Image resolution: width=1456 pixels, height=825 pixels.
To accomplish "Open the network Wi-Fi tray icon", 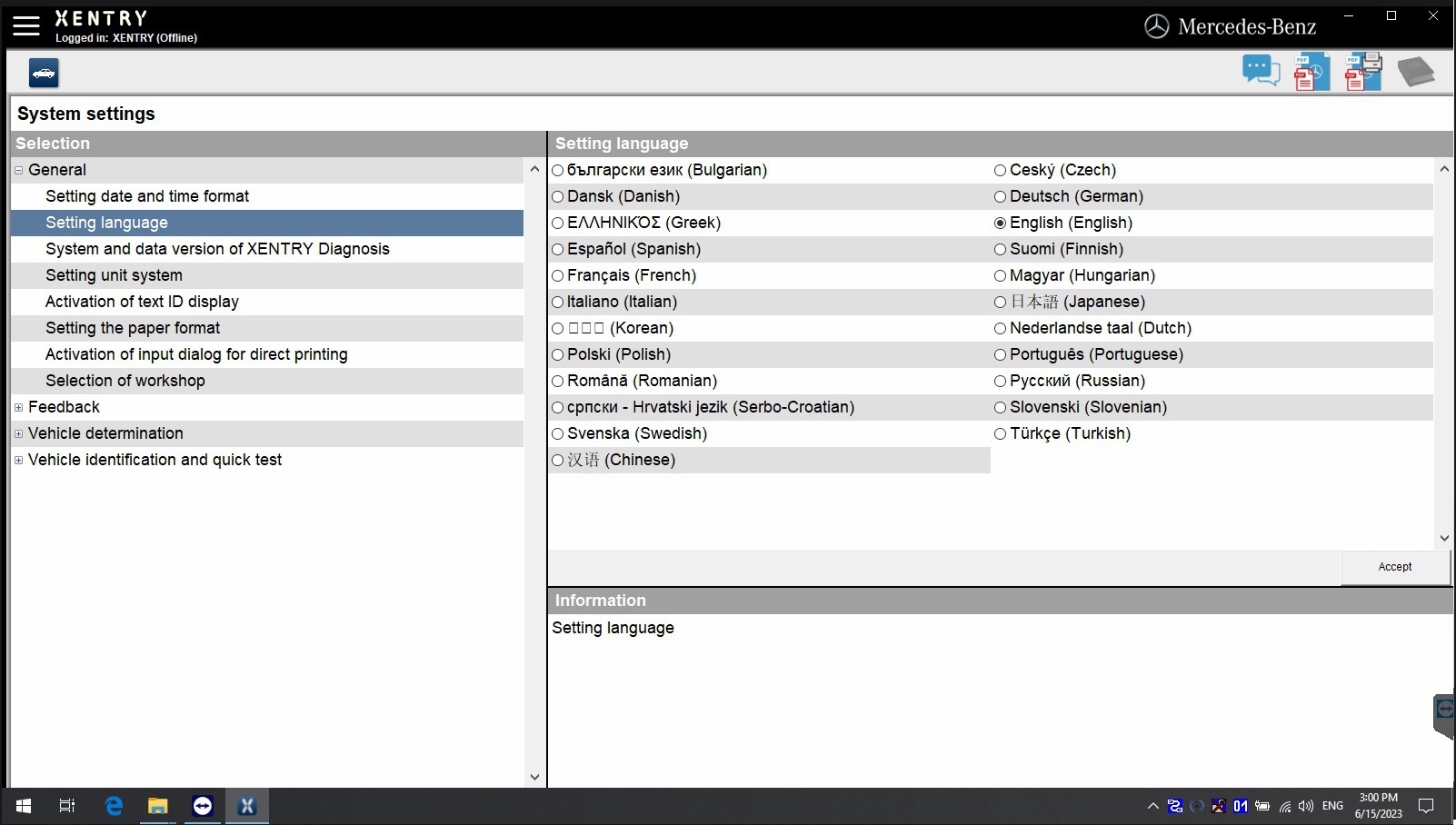I will pos(1285,806).
